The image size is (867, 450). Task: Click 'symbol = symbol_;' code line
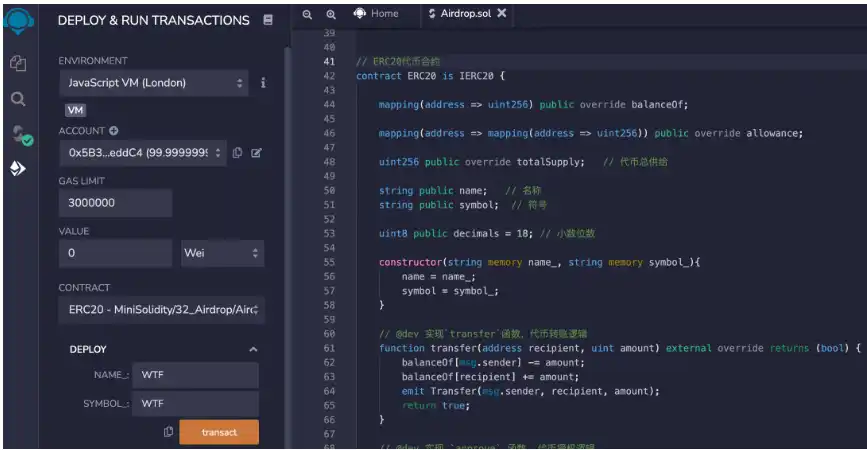coord(450,291)
